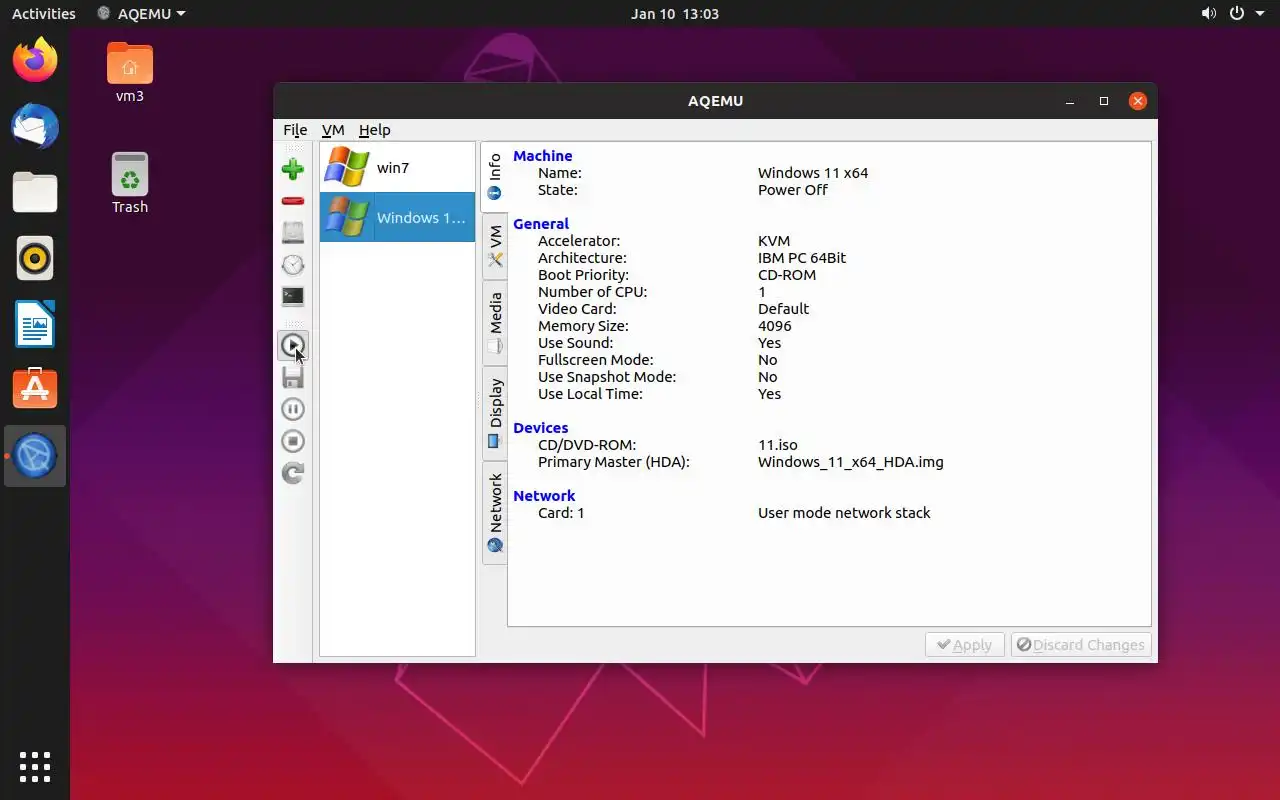Open the volume icon in the system tray
This screenshot has width=1280, height=800.
1209,14
